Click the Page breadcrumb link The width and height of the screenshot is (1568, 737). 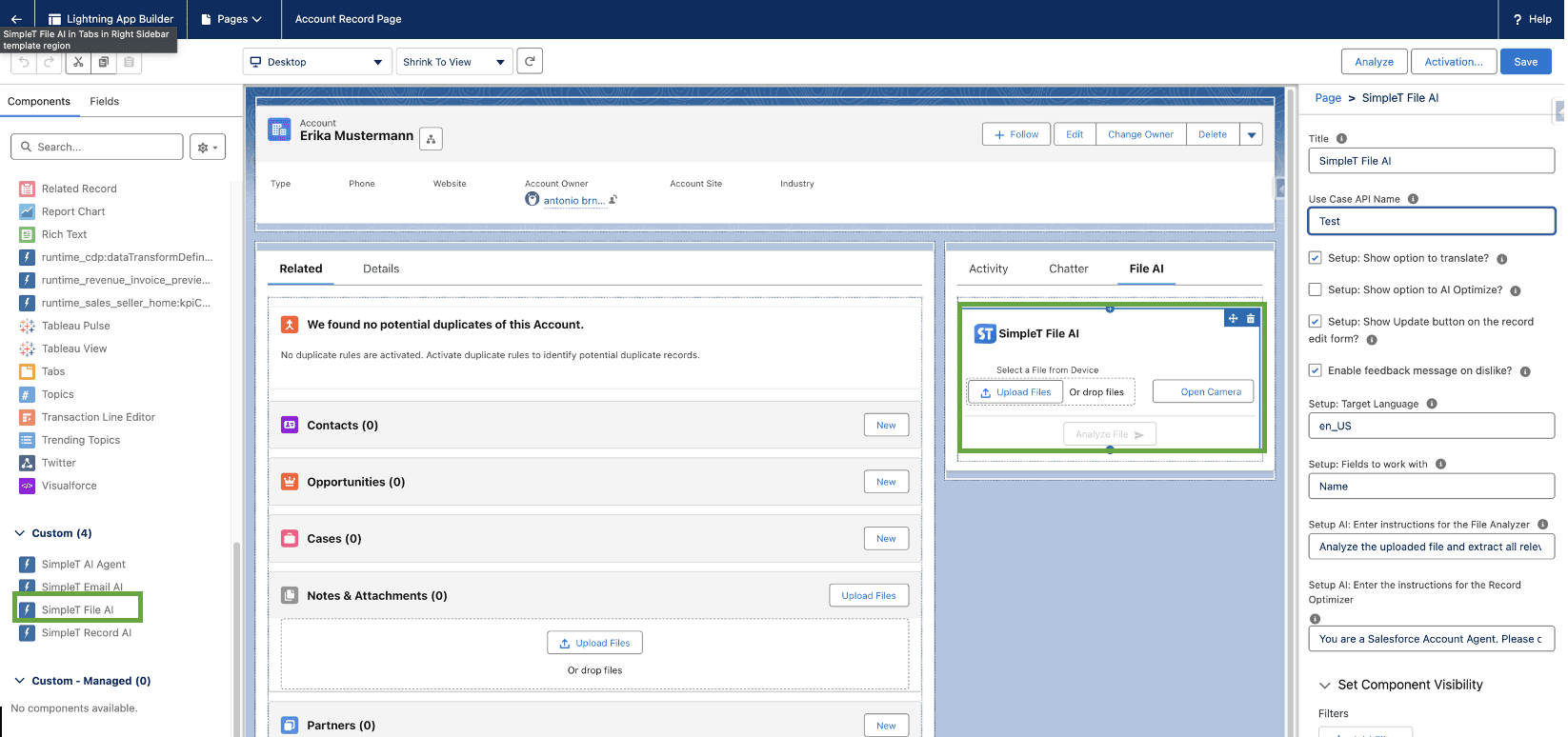tap(1328, 98)
